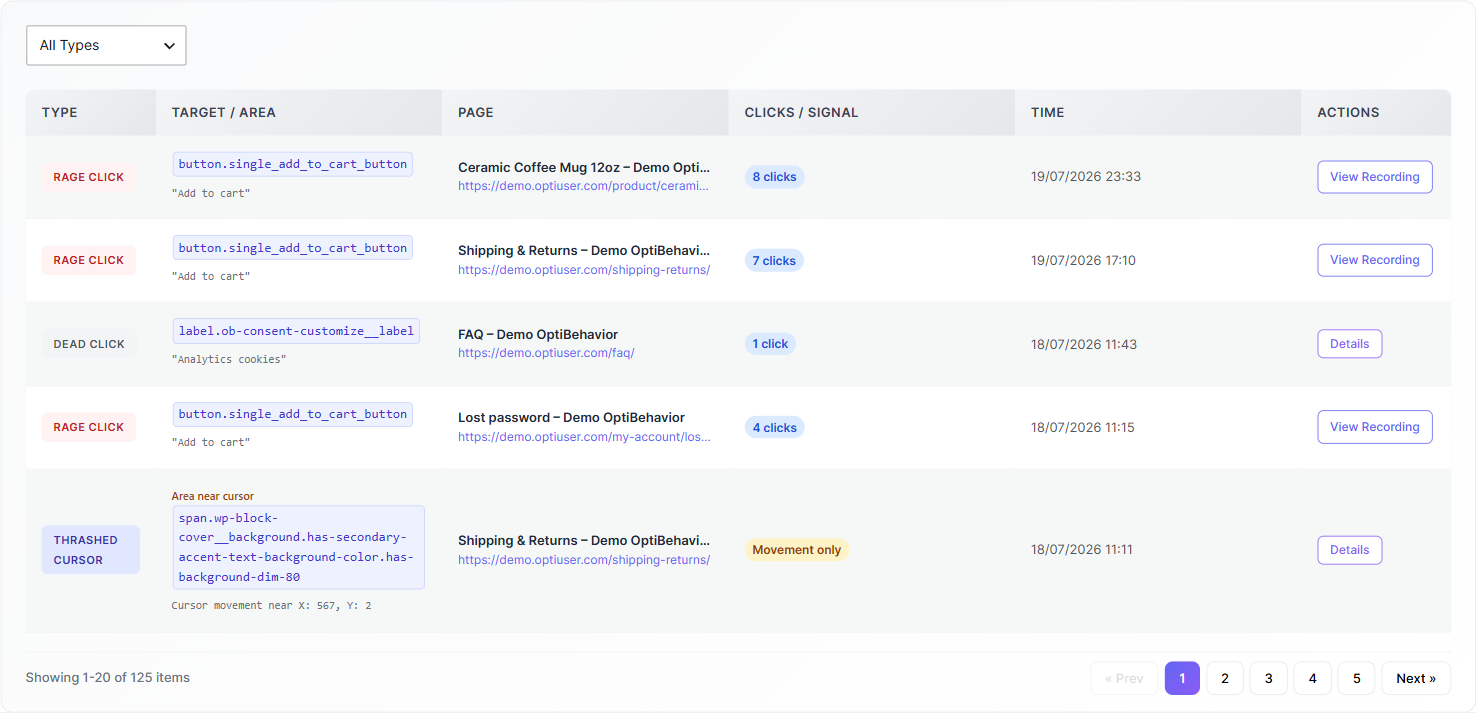Open the my-account/los... URL link
Screen dimensions: 1476x713
(x=584, y=437)
